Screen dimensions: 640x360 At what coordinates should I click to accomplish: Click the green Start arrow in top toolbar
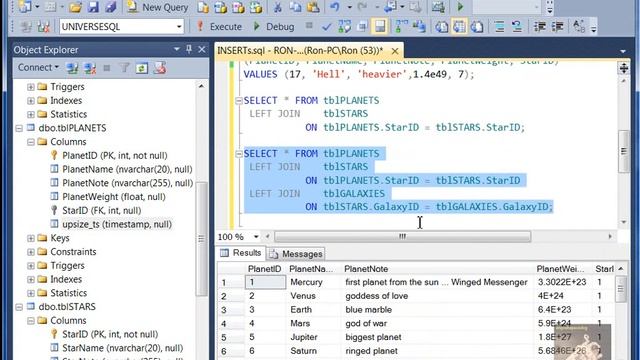tap(460, 7)
